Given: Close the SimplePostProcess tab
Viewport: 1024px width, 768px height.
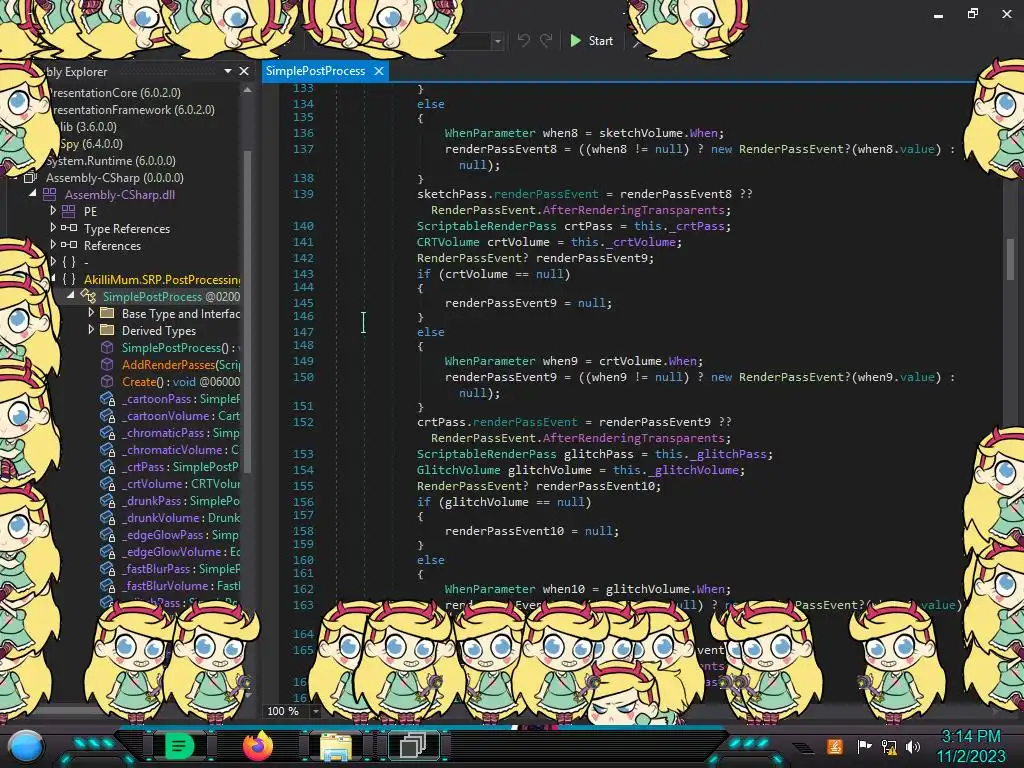Looking at the screenshot, I should (x=379, y=71).
